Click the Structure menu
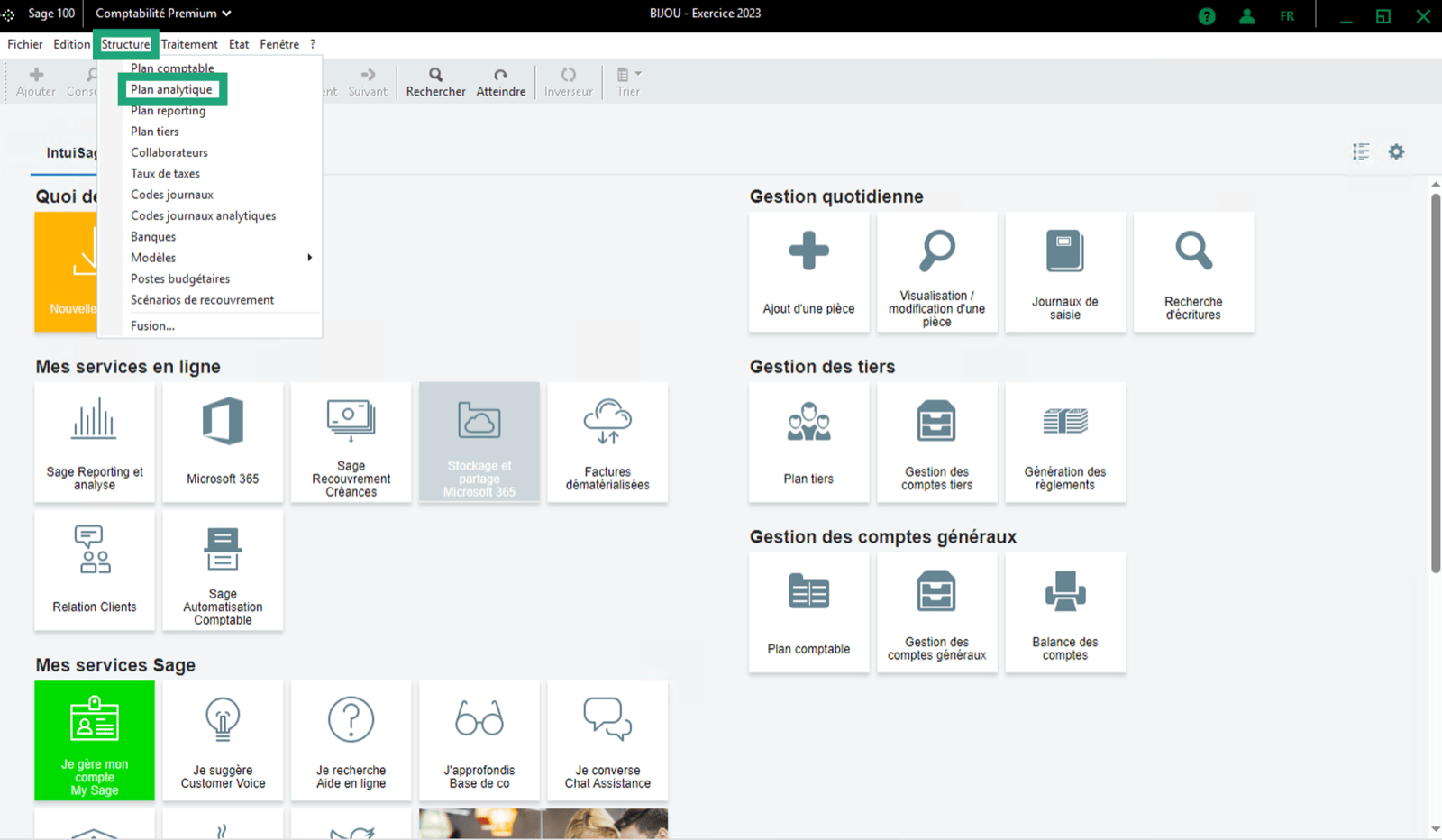The width and height of the screenshot is (1442, 840). [125, 44]
